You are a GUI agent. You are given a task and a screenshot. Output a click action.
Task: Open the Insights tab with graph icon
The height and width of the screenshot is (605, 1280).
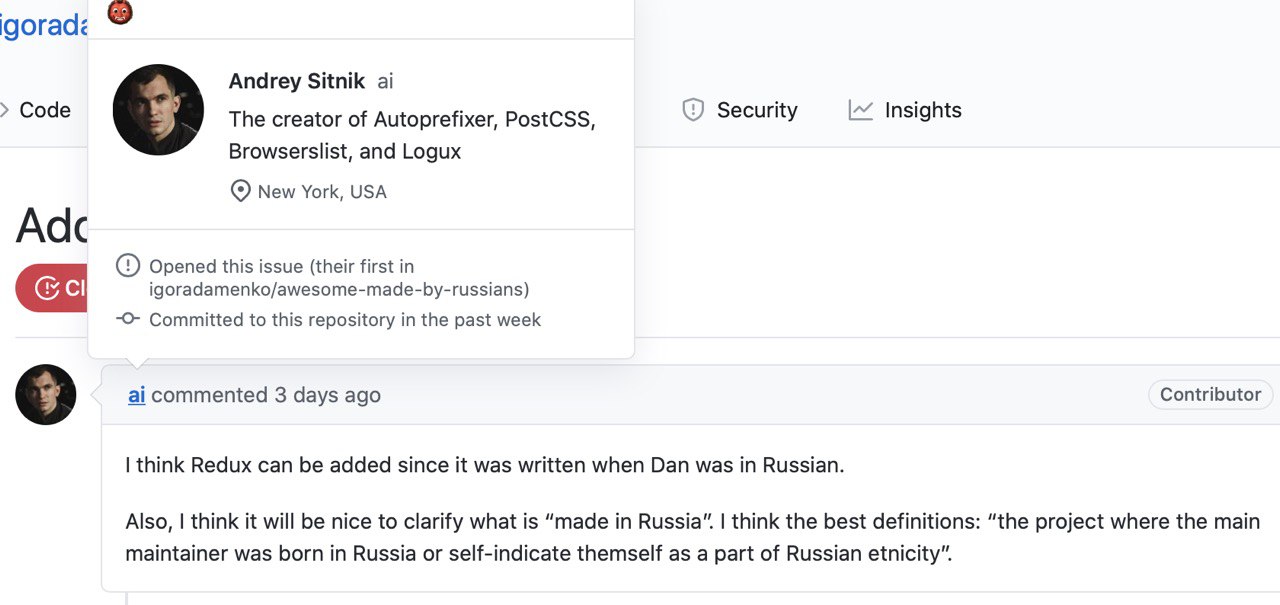tap(905, 110)
